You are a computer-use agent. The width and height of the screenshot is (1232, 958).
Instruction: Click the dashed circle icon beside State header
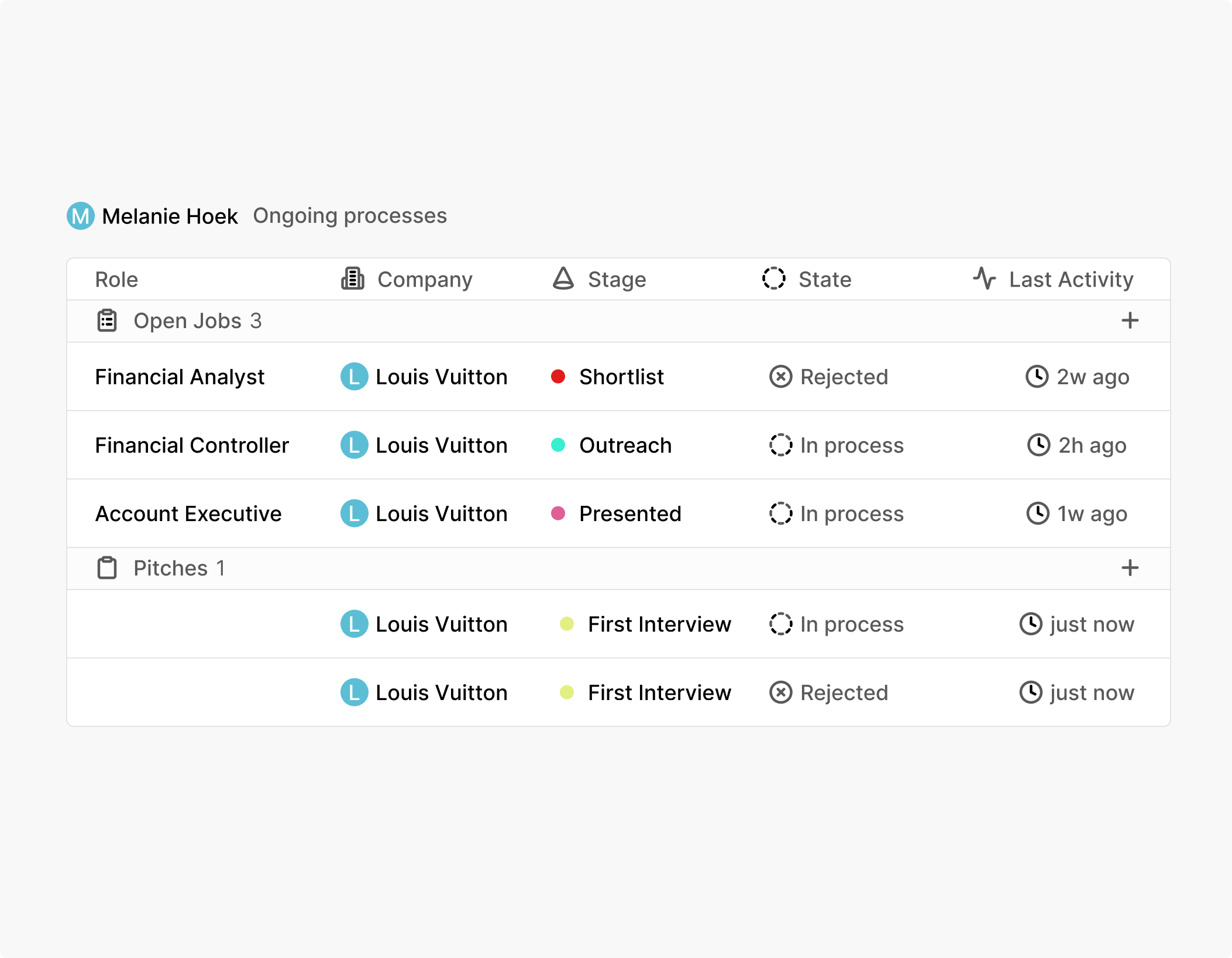(774, 279)
